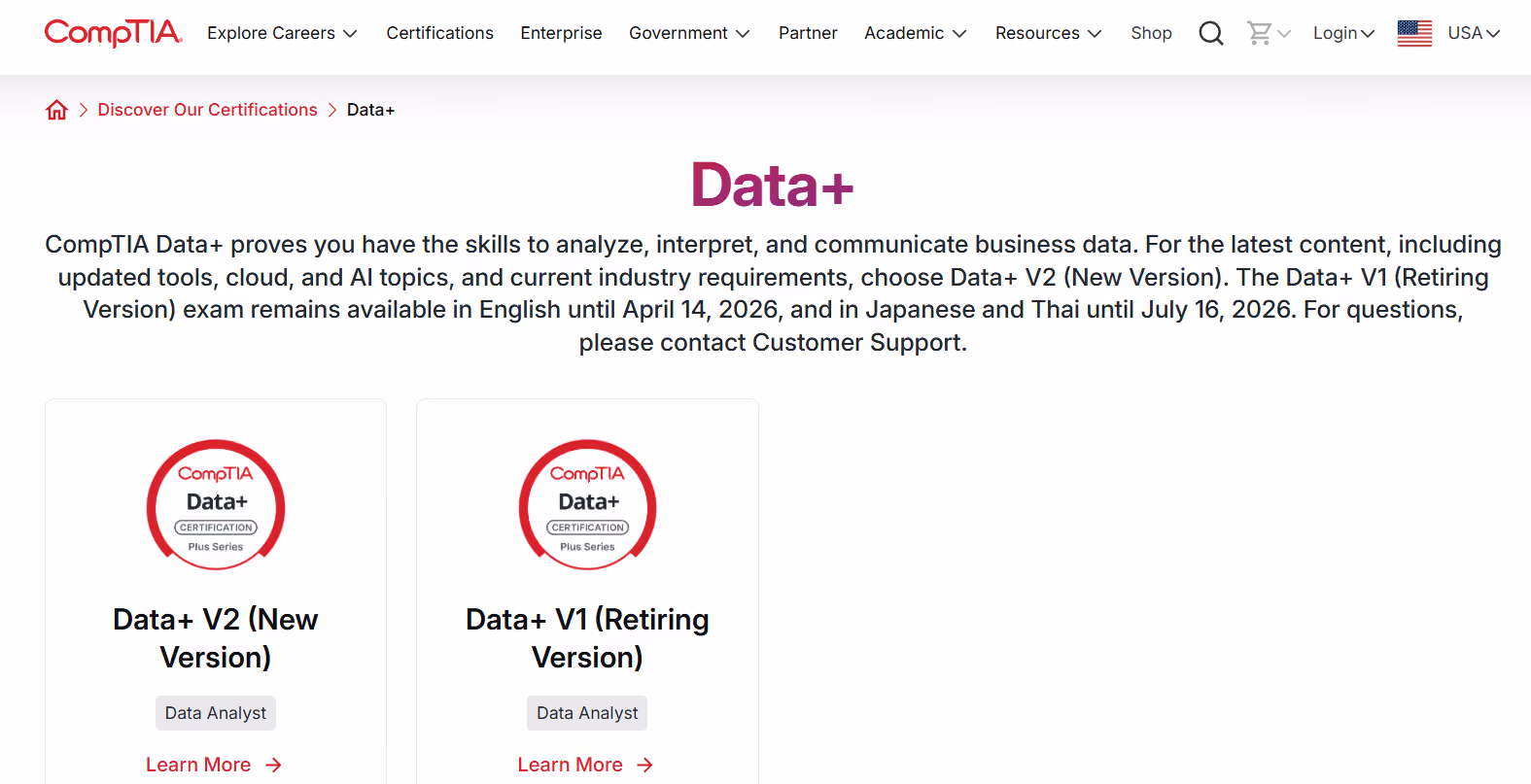Expand the cart dropdown chevron
The height and width of the screenshot is (784, 1531).
1284,34
